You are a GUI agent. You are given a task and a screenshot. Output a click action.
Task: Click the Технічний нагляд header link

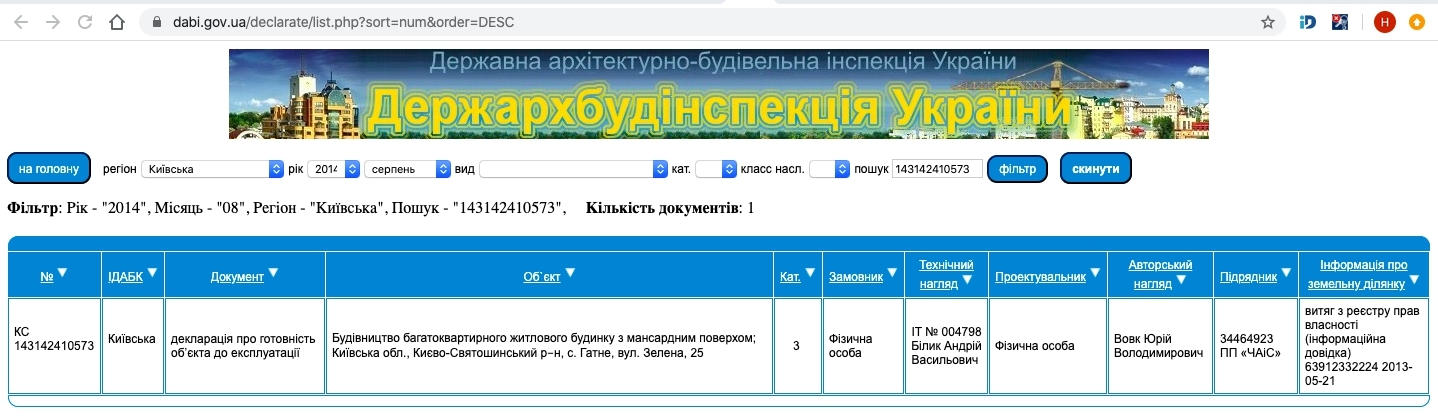click(x=946, y=273)
